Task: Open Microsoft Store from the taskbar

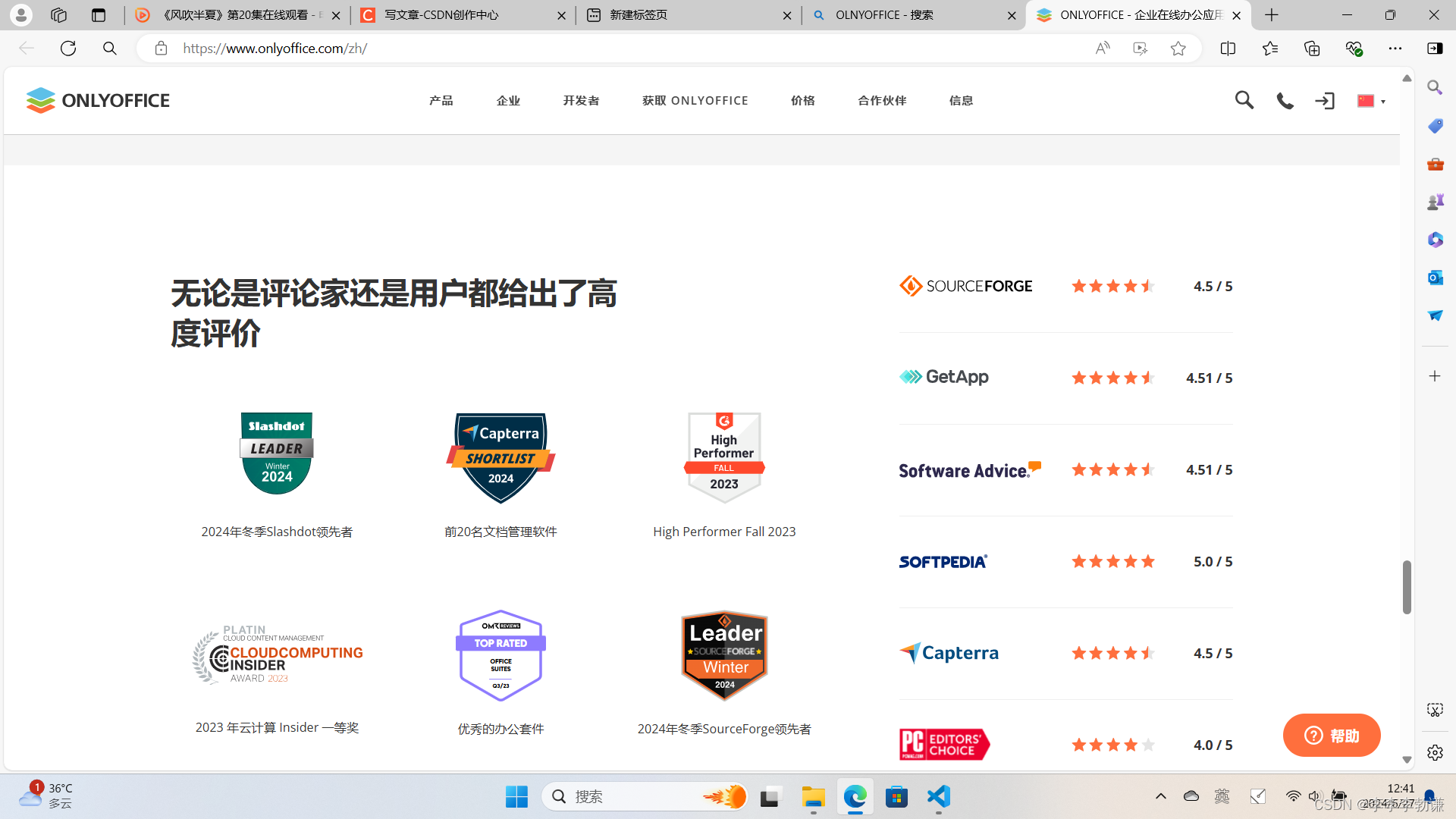Action: 896,796
